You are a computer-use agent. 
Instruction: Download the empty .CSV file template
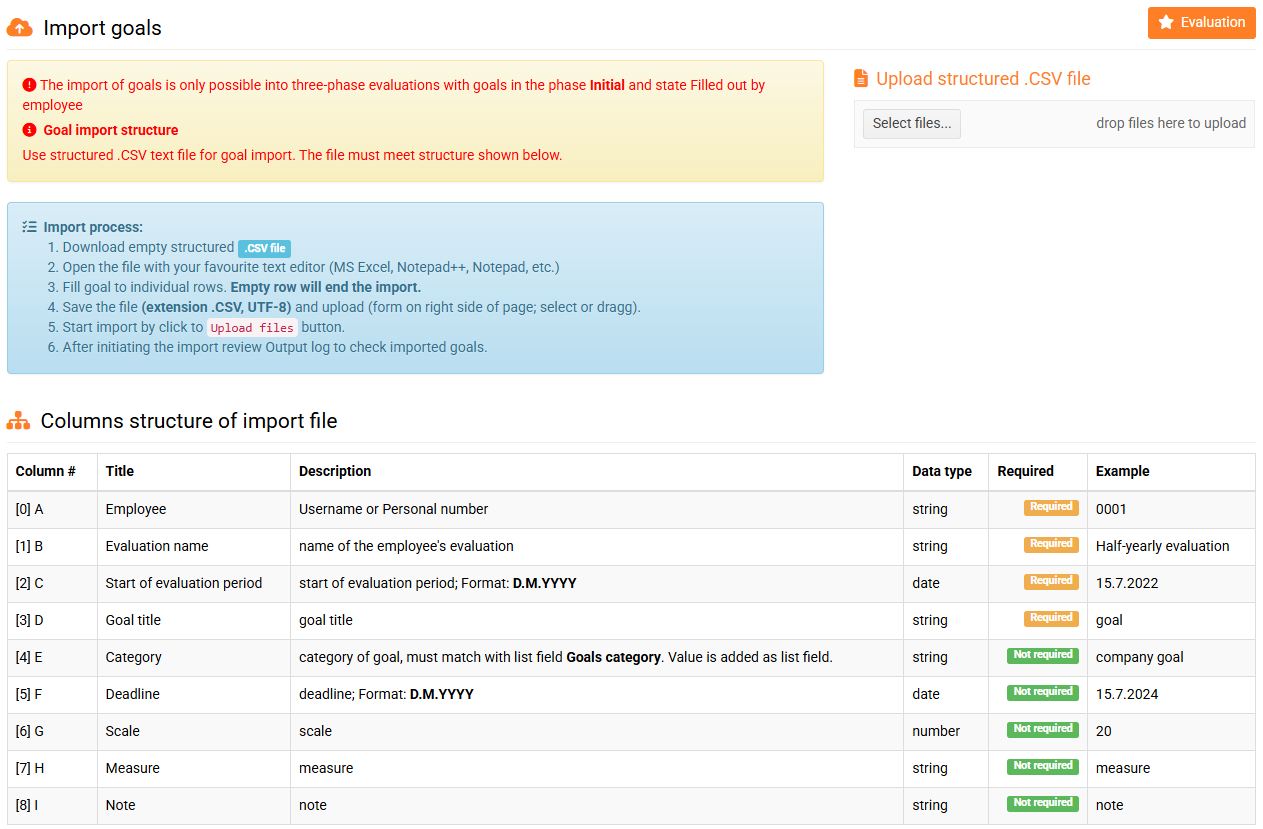click(x=264, y=248)
